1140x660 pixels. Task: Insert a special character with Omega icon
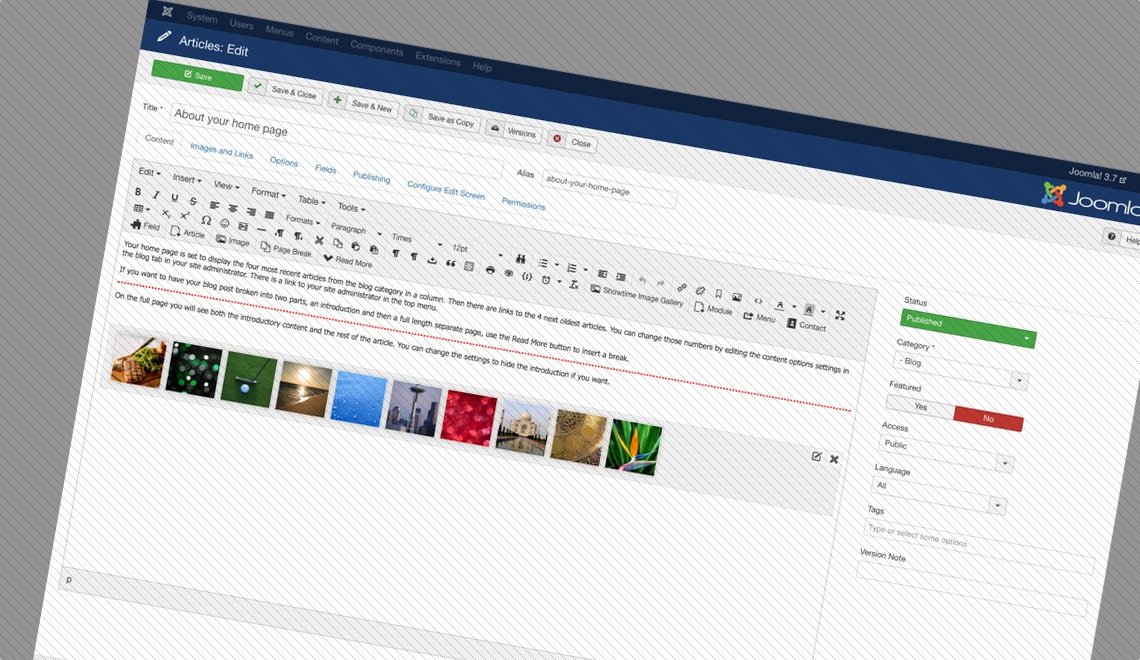point(206,220)
